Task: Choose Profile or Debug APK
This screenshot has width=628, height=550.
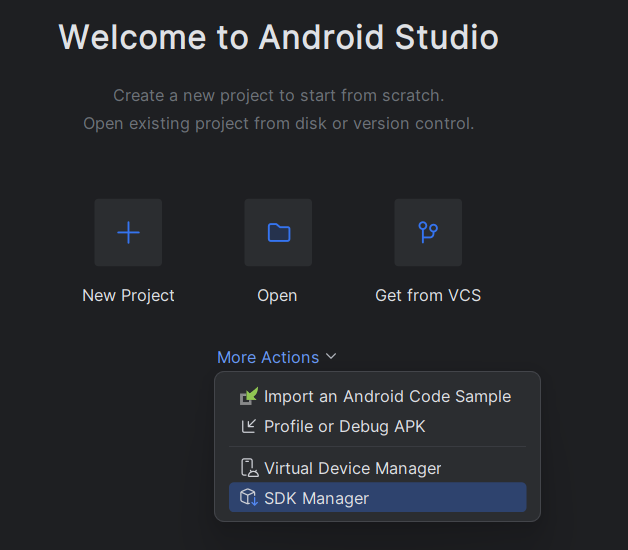Action: coord(378,426)
